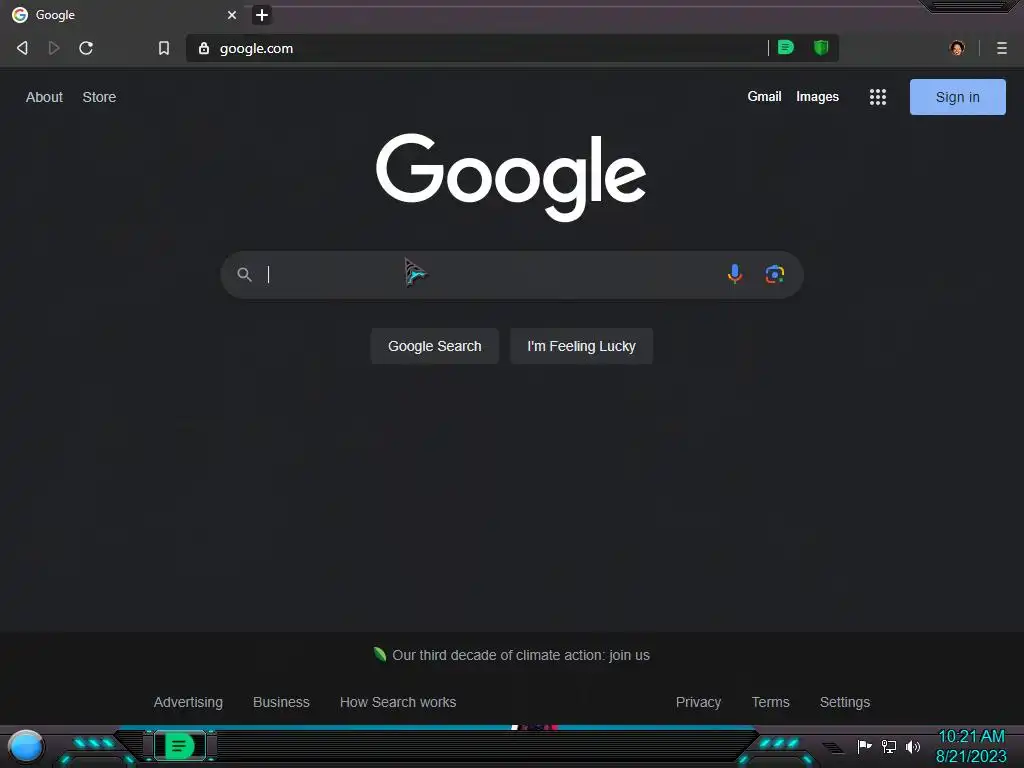Open the green shield icon in address bar

(821, 47)
